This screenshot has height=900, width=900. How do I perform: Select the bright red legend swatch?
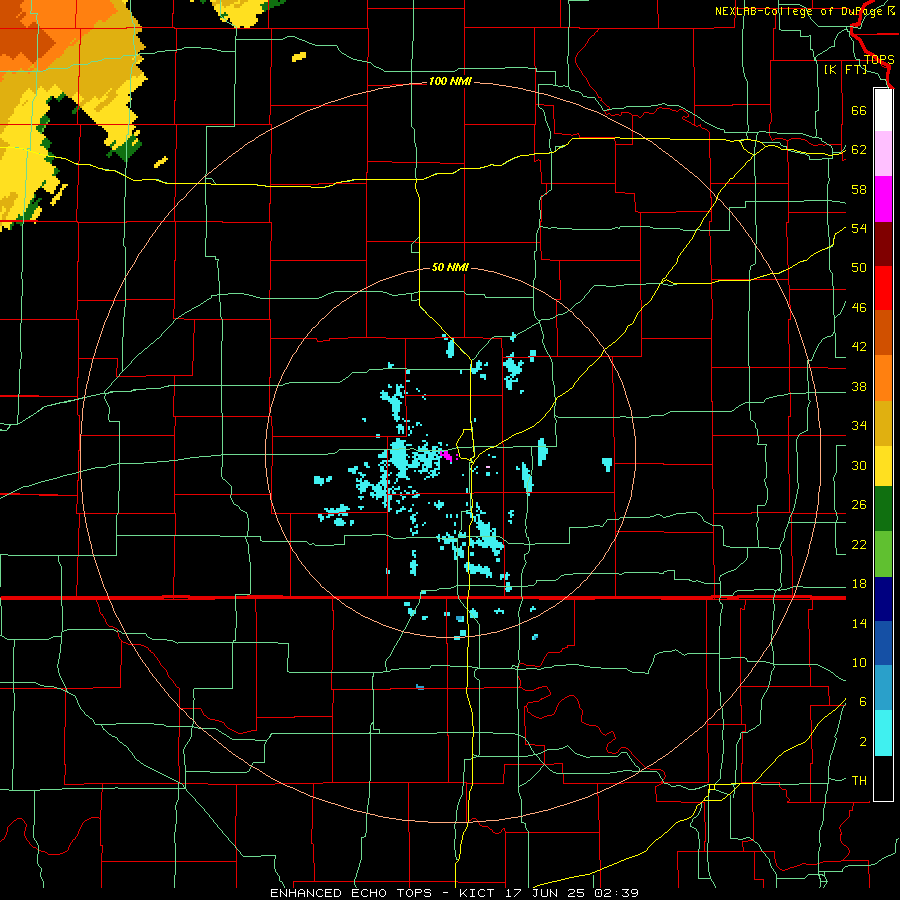pos(883,288)
